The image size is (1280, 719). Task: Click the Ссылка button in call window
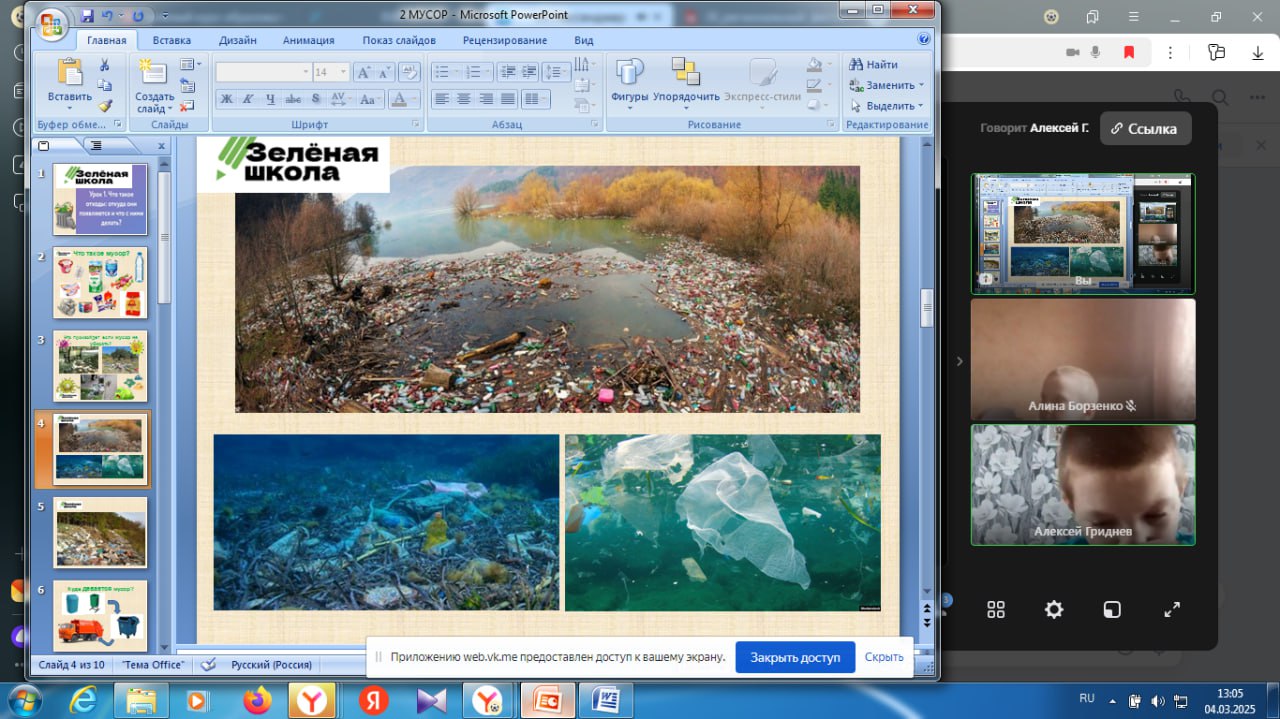(1146, 128)
